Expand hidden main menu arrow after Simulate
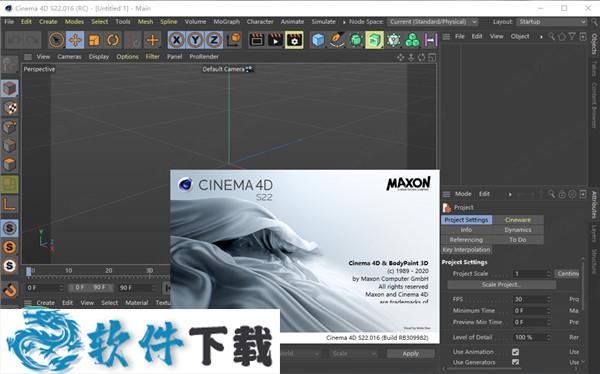This screenshot has height=374, width=600. tap(344, 22)
